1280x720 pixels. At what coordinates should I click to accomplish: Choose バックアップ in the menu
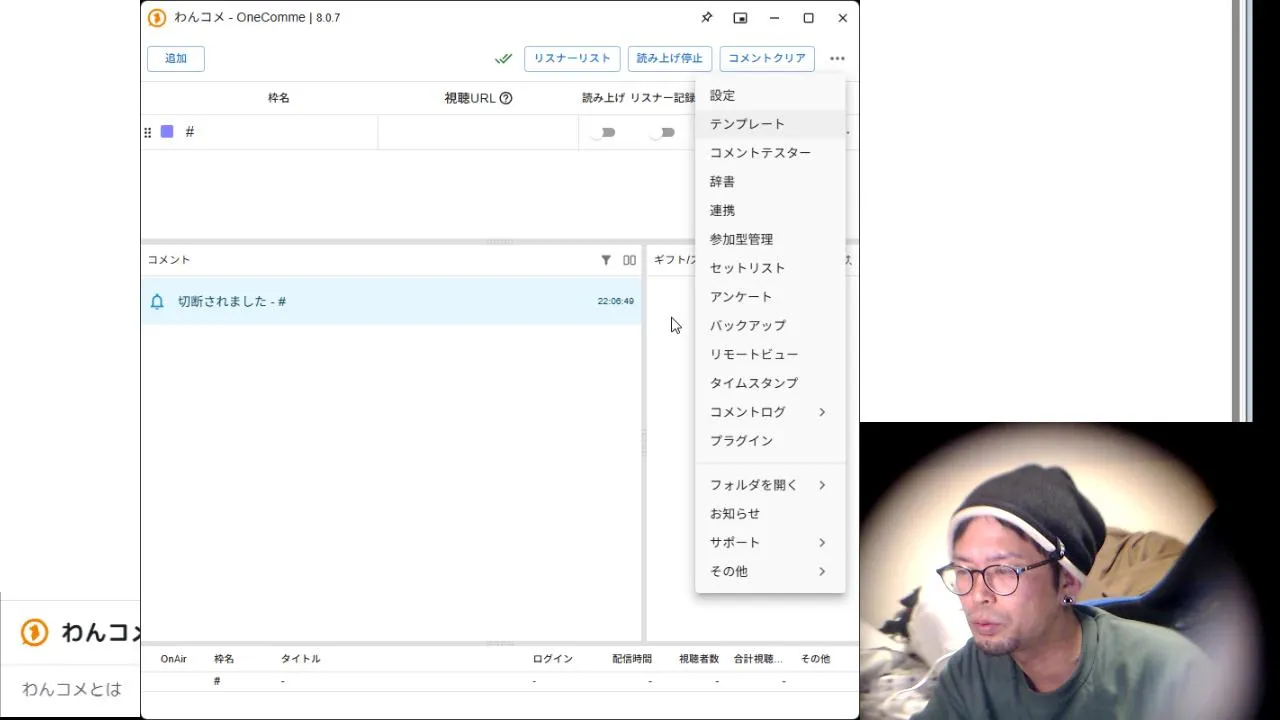[770, 326]
